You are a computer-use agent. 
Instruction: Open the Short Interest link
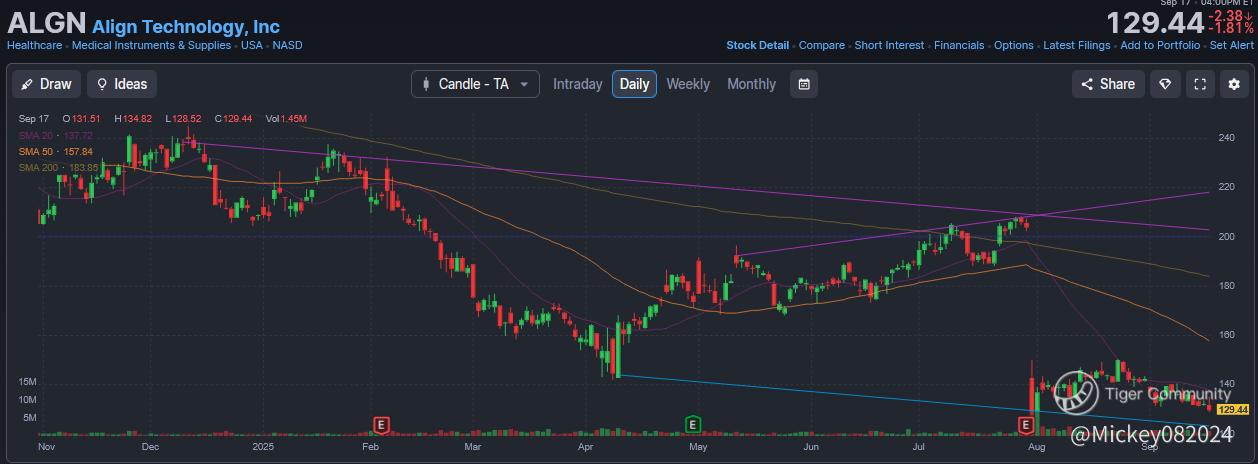pyautogui.click(x=890, y=45)
